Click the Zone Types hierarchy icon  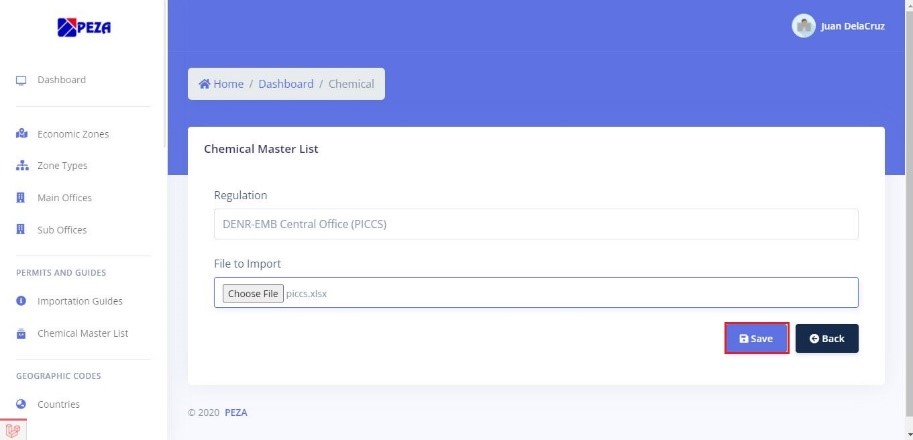point(21,166)
